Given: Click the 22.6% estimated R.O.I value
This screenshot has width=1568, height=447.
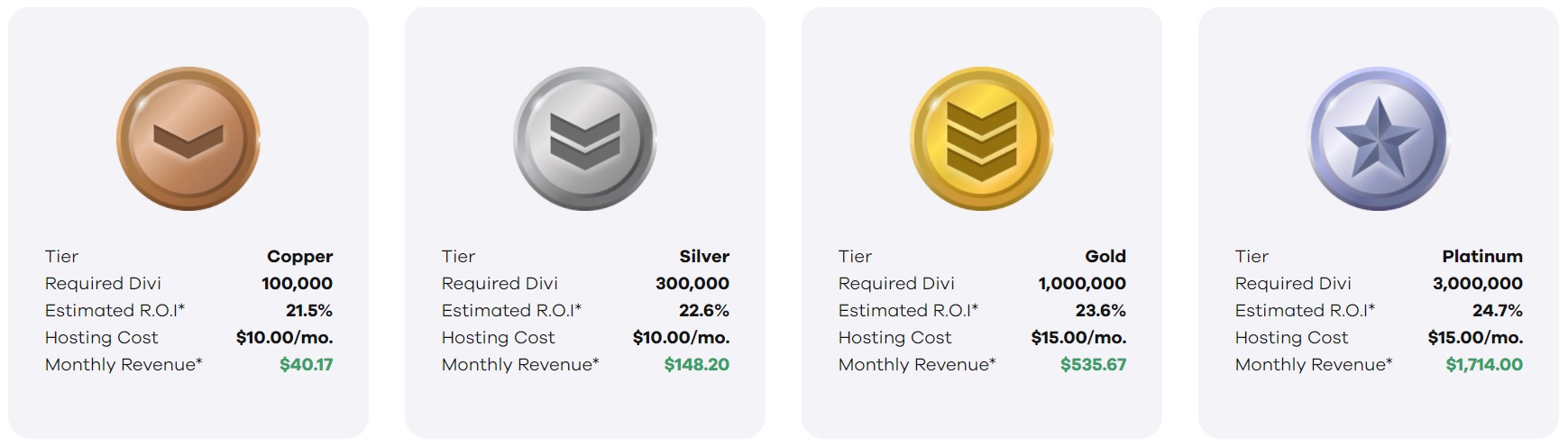Looking at the screenshot, I should point(704,311).
